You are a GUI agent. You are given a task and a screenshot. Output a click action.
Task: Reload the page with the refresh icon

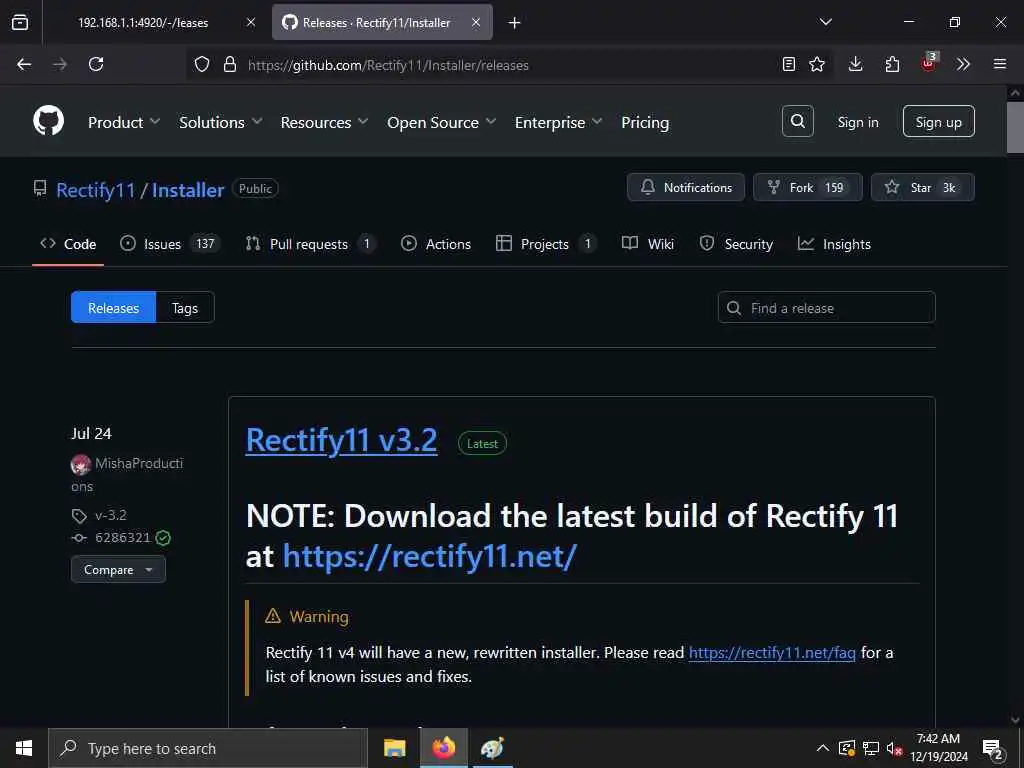point(96,64)
